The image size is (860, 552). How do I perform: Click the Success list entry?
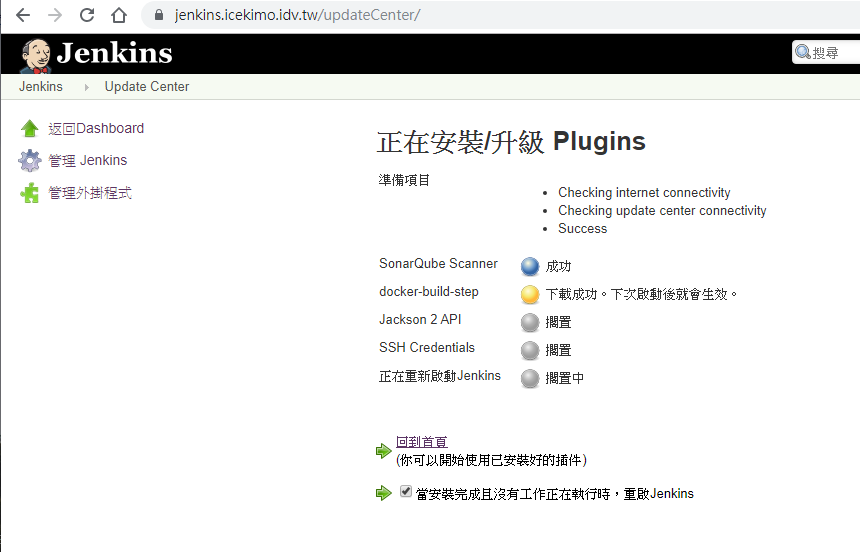582,228
